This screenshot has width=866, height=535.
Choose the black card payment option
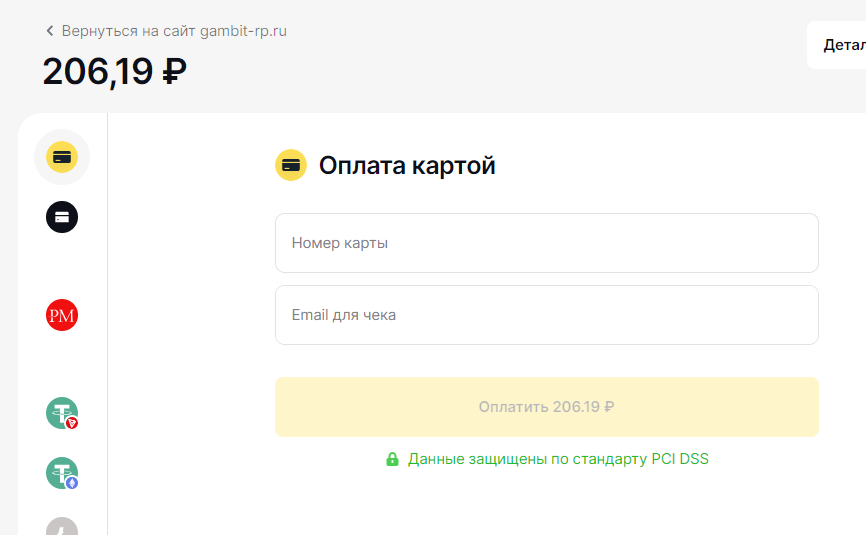pos(62,216)
